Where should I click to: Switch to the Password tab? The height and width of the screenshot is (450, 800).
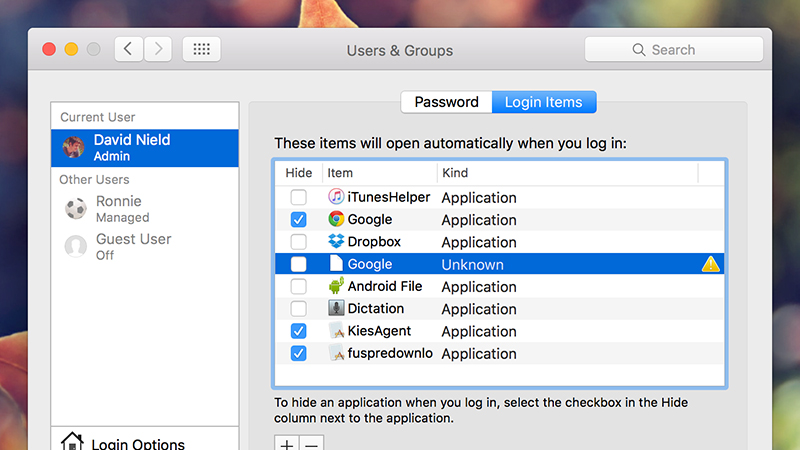(x=446, y=102)
